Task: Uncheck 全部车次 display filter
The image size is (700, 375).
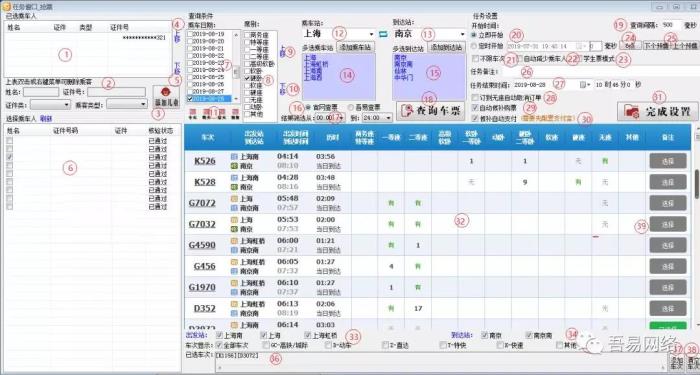Action: point(219,345)
